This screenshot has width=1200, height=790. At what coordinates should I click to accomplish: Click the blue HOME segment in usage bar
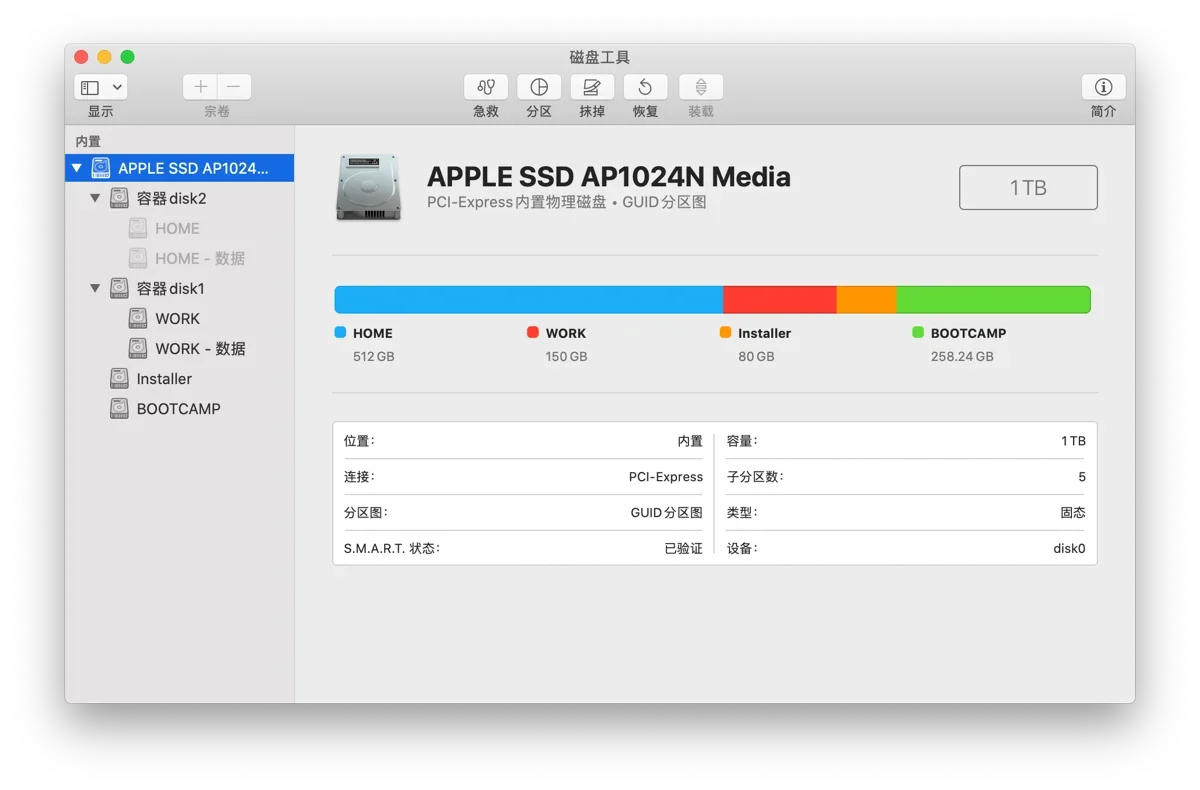528,299
